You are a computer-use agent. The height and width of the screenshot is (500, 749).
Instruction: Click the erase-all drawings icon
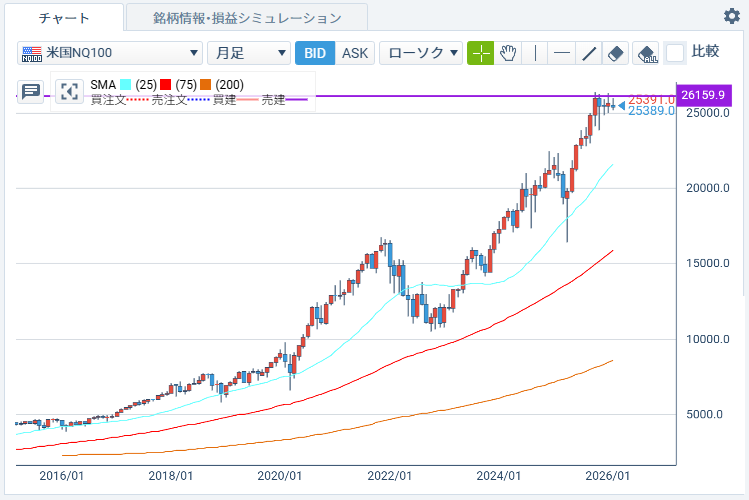(x=647, y=53)
